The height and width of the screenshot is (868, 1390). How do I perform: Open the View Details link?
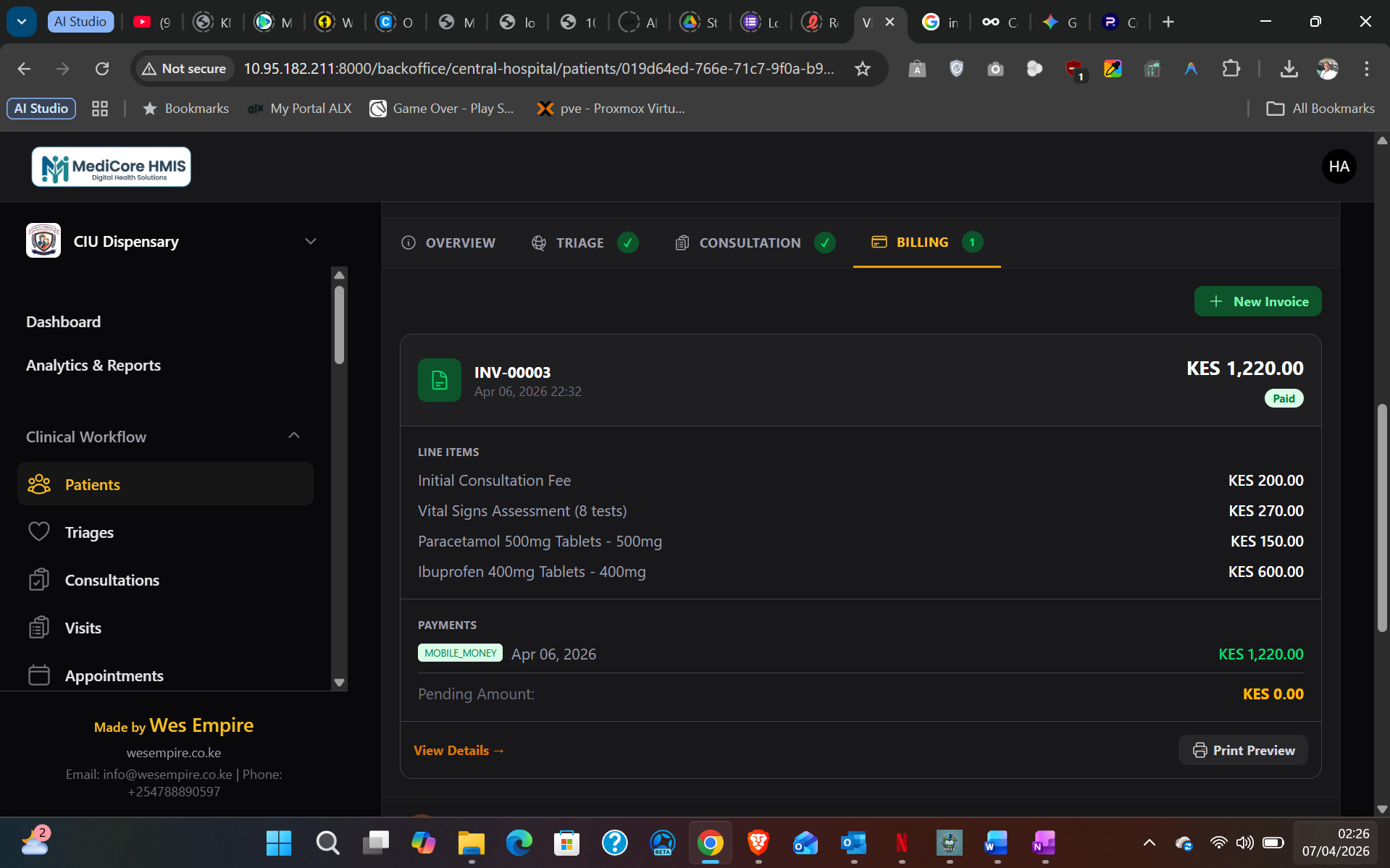(459, 750)
